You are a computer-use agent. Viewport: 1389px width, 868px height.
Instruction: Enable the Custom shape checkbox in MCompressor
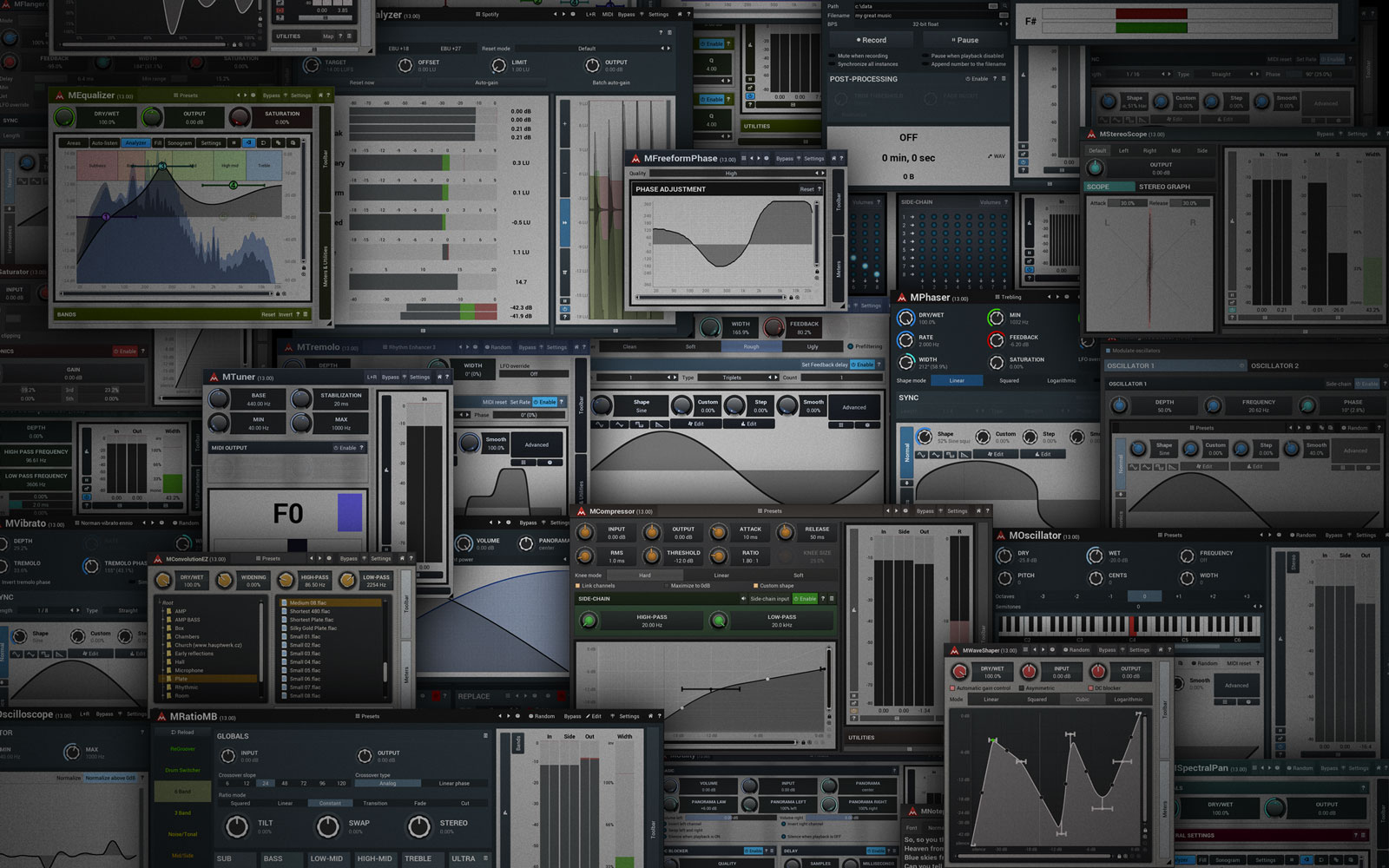tap(755, 586)
